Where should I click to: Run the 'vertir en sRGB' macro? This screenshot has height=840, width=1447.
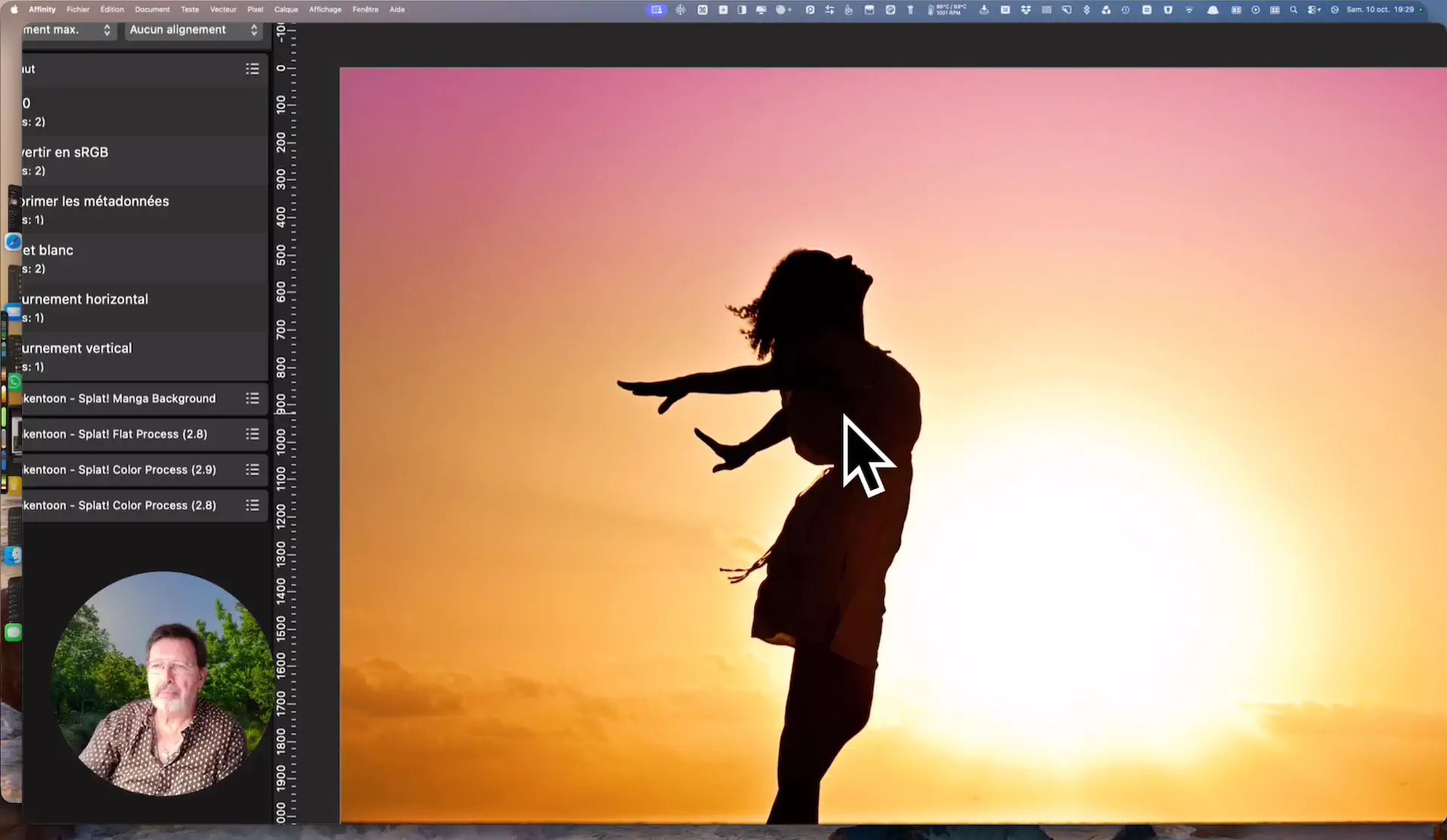144,160
